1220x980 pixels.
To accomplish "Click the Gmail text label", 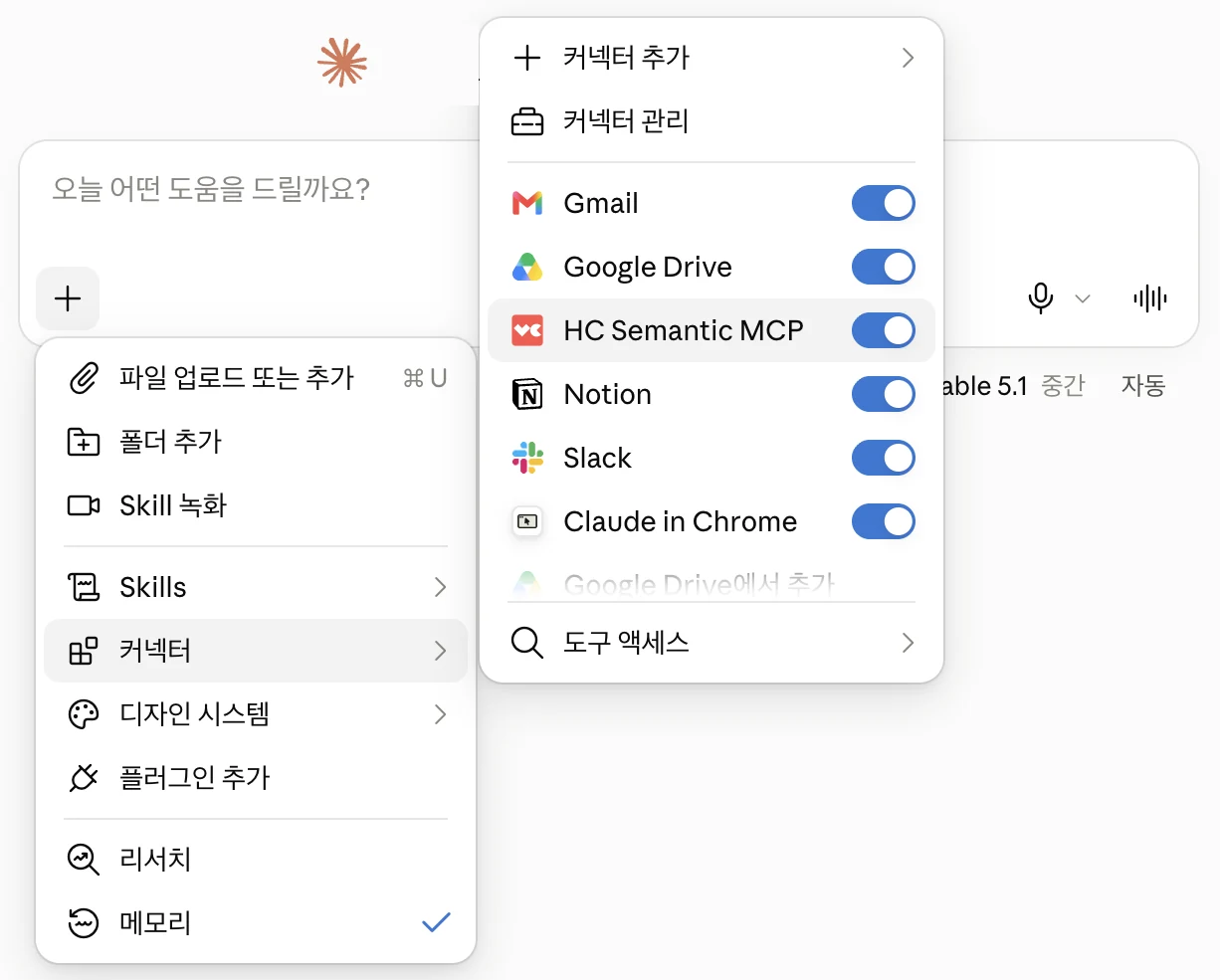I will click(601, 203).
